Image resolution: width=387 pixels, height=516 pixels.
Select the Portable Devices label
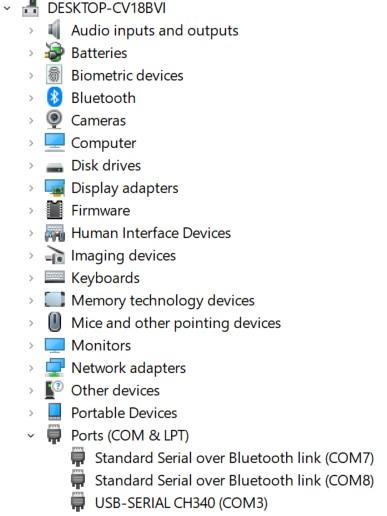pyautogui.click(x=124, y=413)
